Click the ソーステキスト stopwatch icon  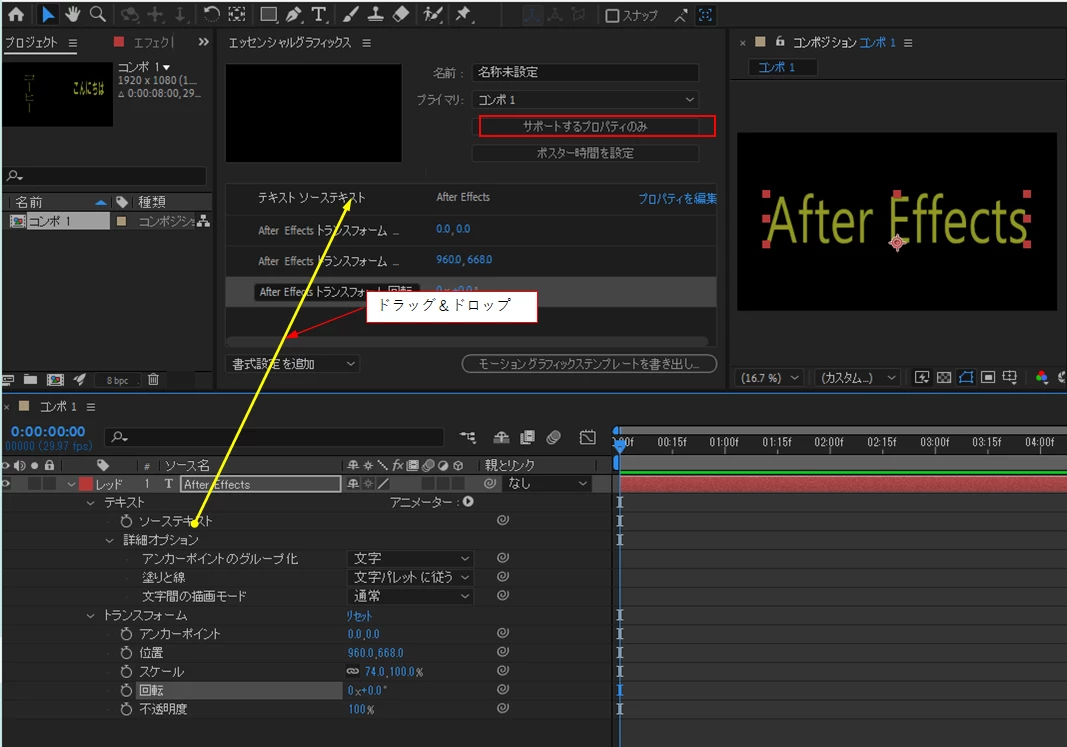[x=127, y=521]
